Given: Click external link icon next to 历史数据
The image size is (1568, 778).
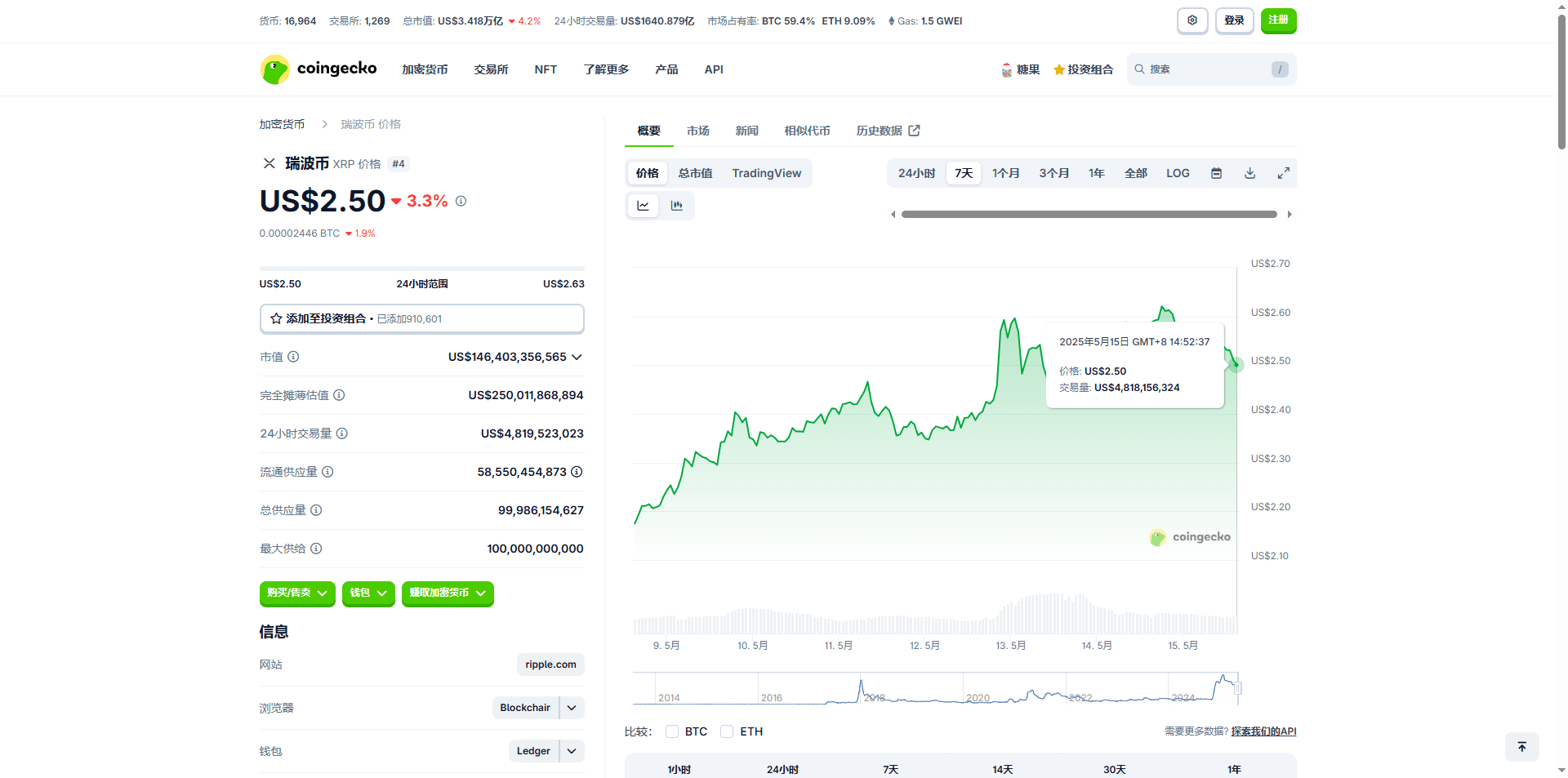Looking at the screenshot, I should tap(914, 131).
